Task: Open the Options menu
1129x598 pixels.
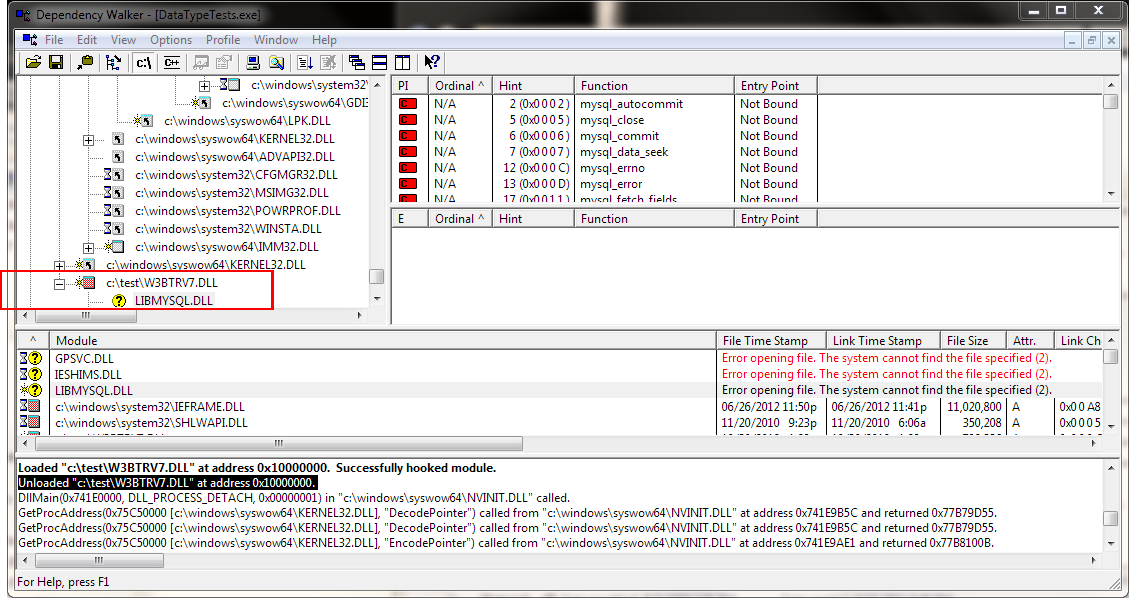Action: [x=171, y=40]
